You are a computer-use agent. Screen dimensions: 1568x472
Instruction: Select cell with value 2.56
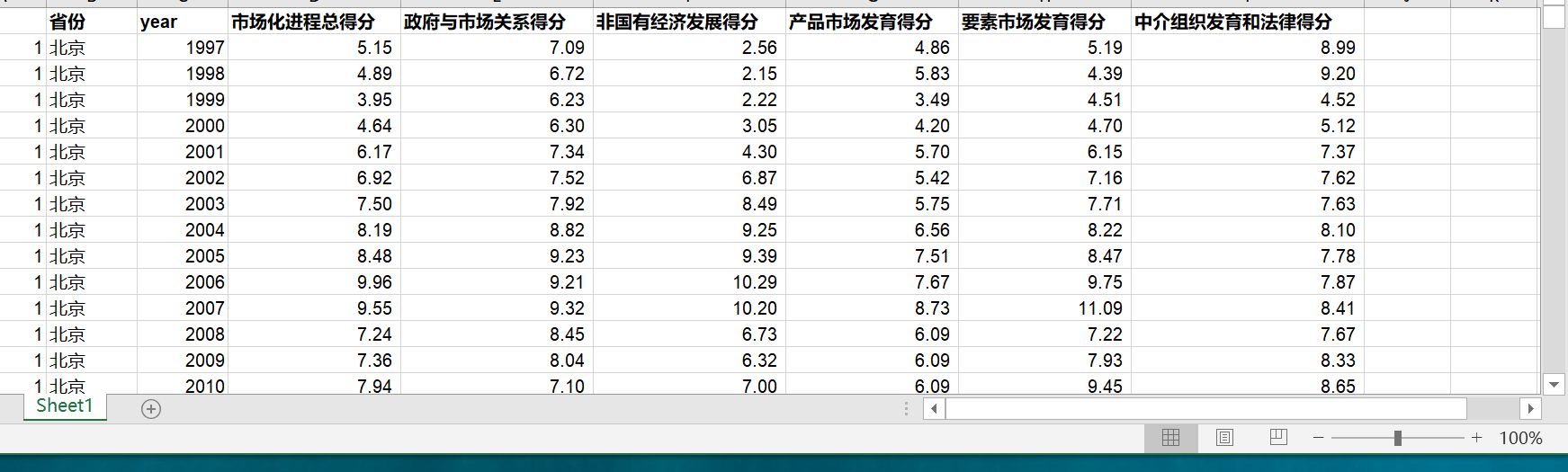(689, 48)
